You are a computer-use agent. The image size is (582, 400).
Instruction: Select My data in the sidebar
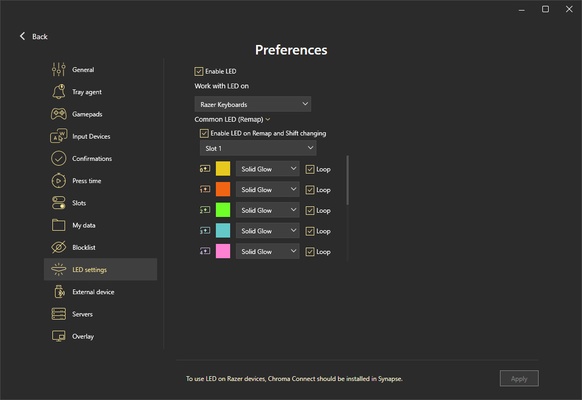pyautogui.click(x=100, y=225)
